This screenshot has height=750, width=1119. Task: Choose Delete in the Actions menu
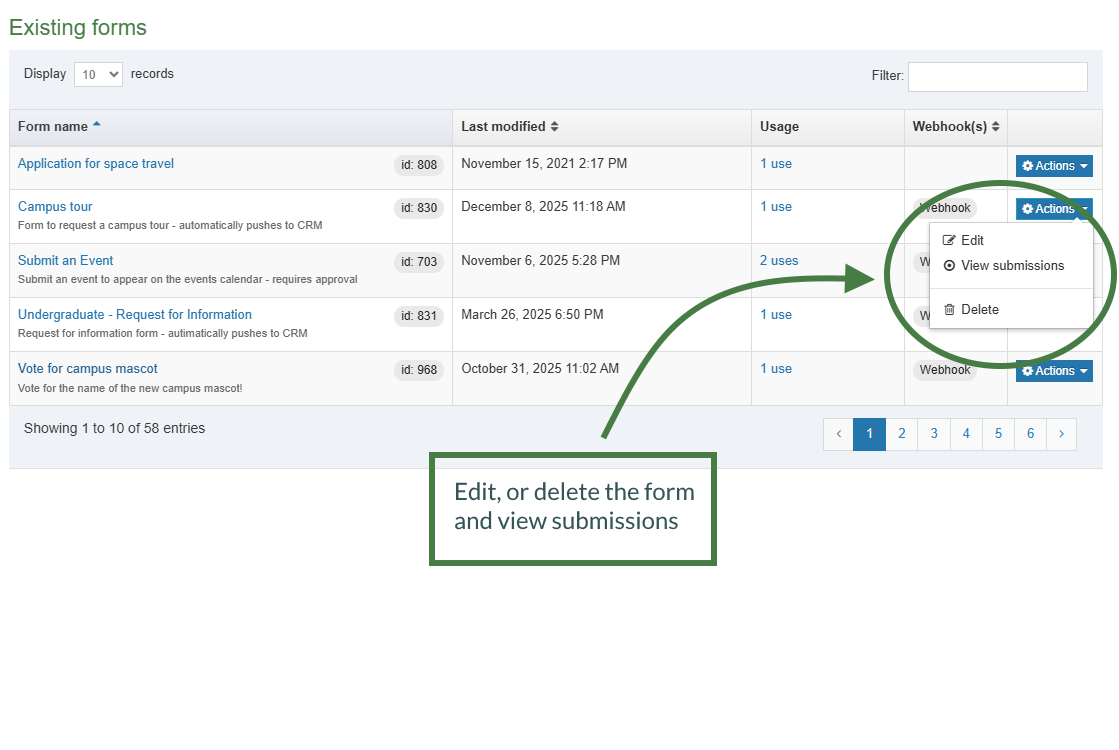point(978,310)
